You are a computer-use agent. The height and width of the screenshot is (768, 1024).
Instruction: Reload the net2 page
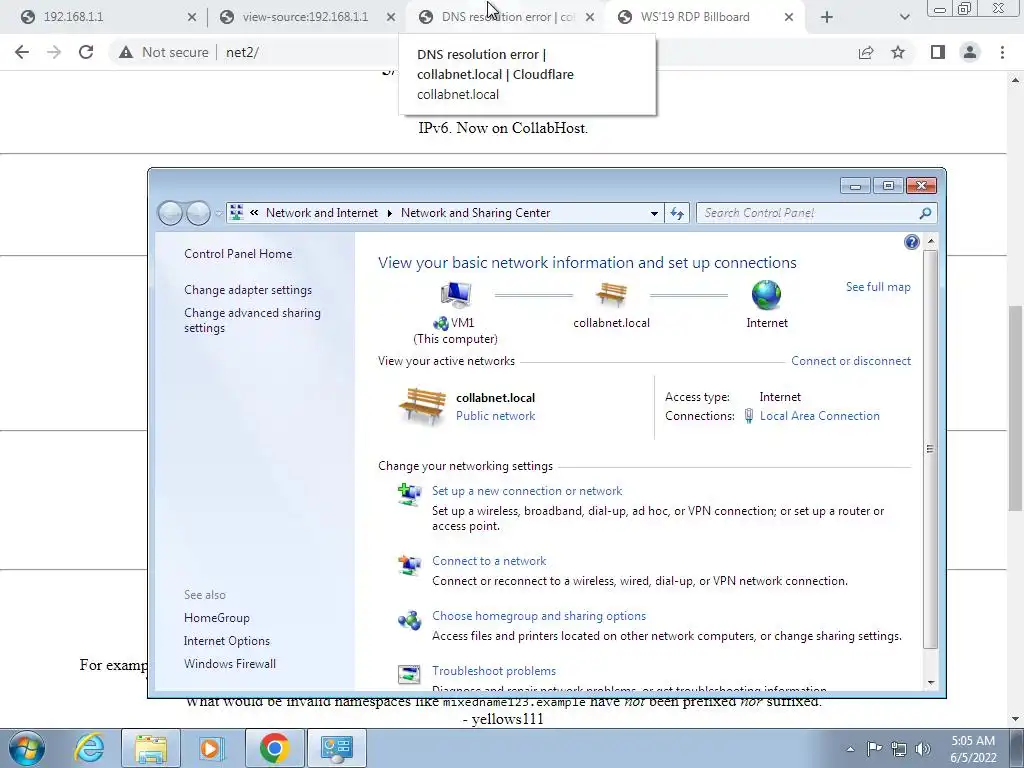tap(86, 52)
